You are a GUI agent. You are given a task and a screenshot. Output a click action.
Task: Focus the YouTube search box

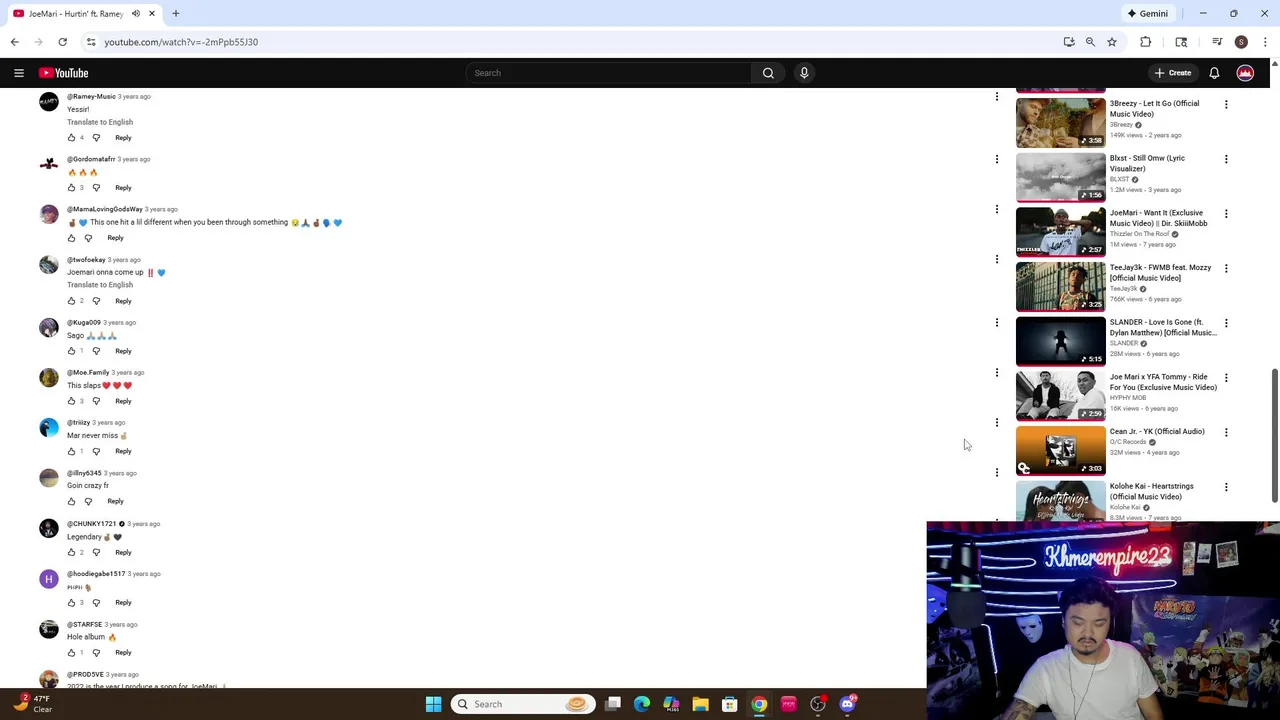point(608,73)
